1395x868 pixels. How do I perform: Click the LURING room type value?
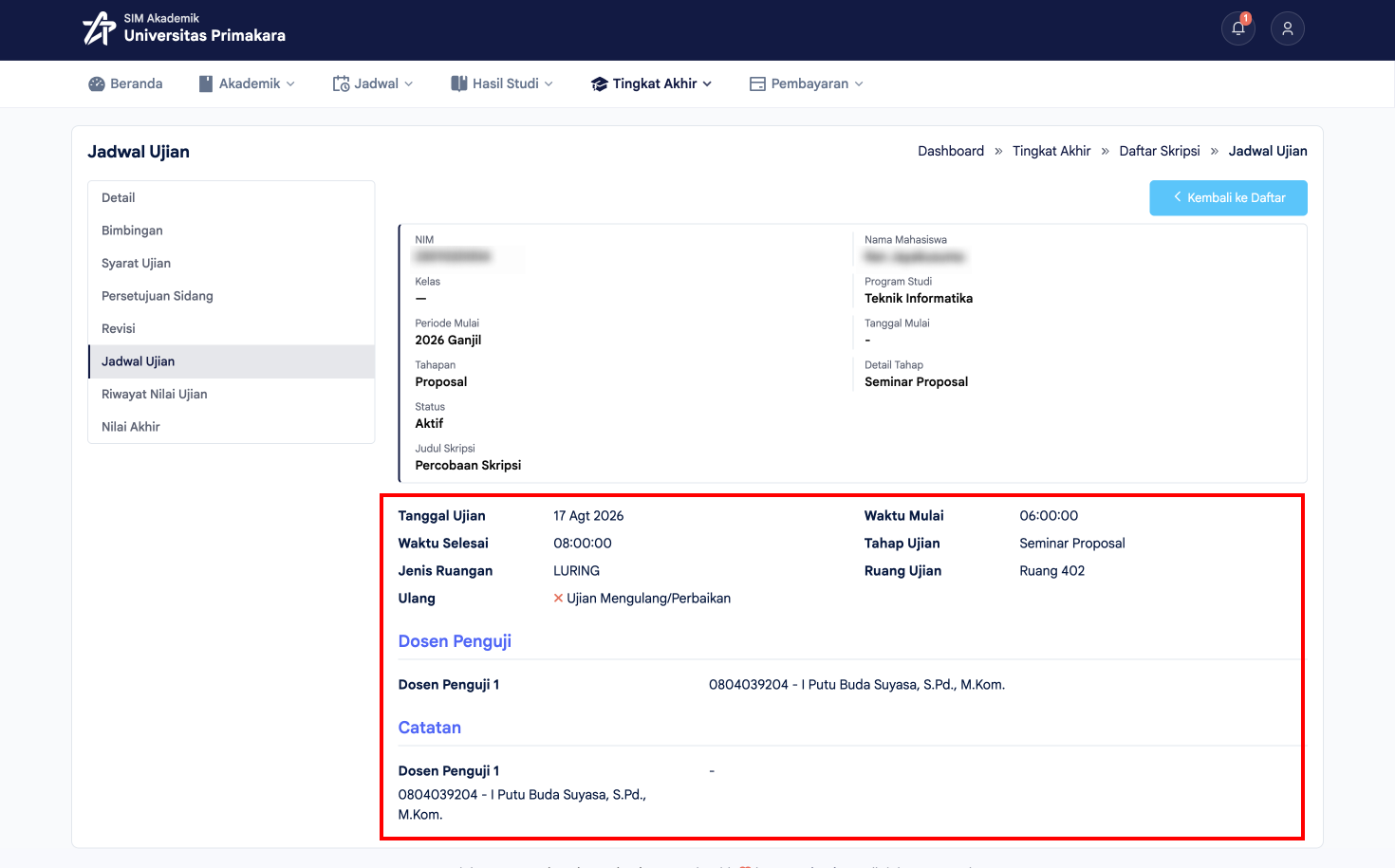[577, 571]
